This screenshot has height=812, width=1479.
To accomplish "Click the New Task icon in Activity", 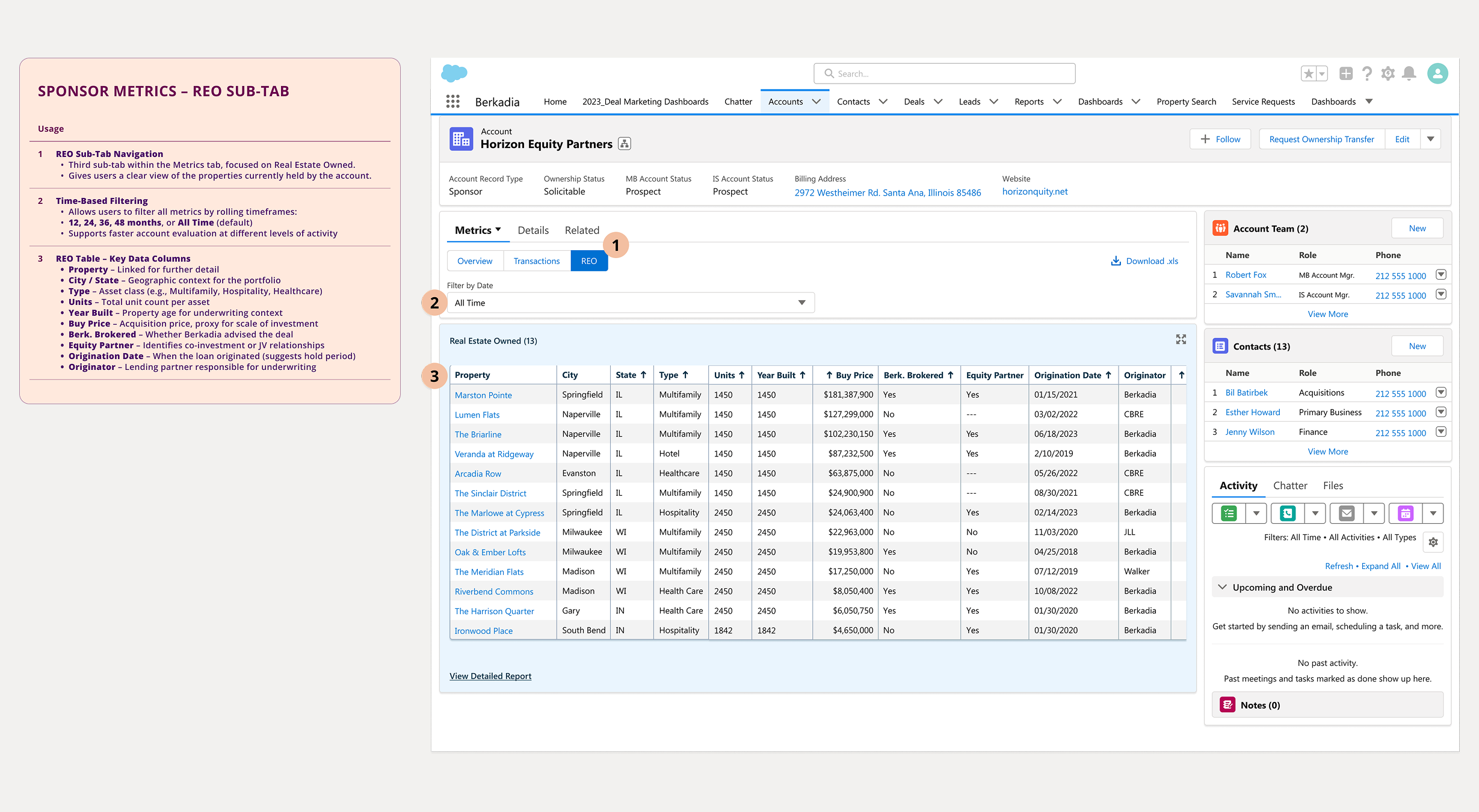I will pyautogui.click(x=1229, y=514).
